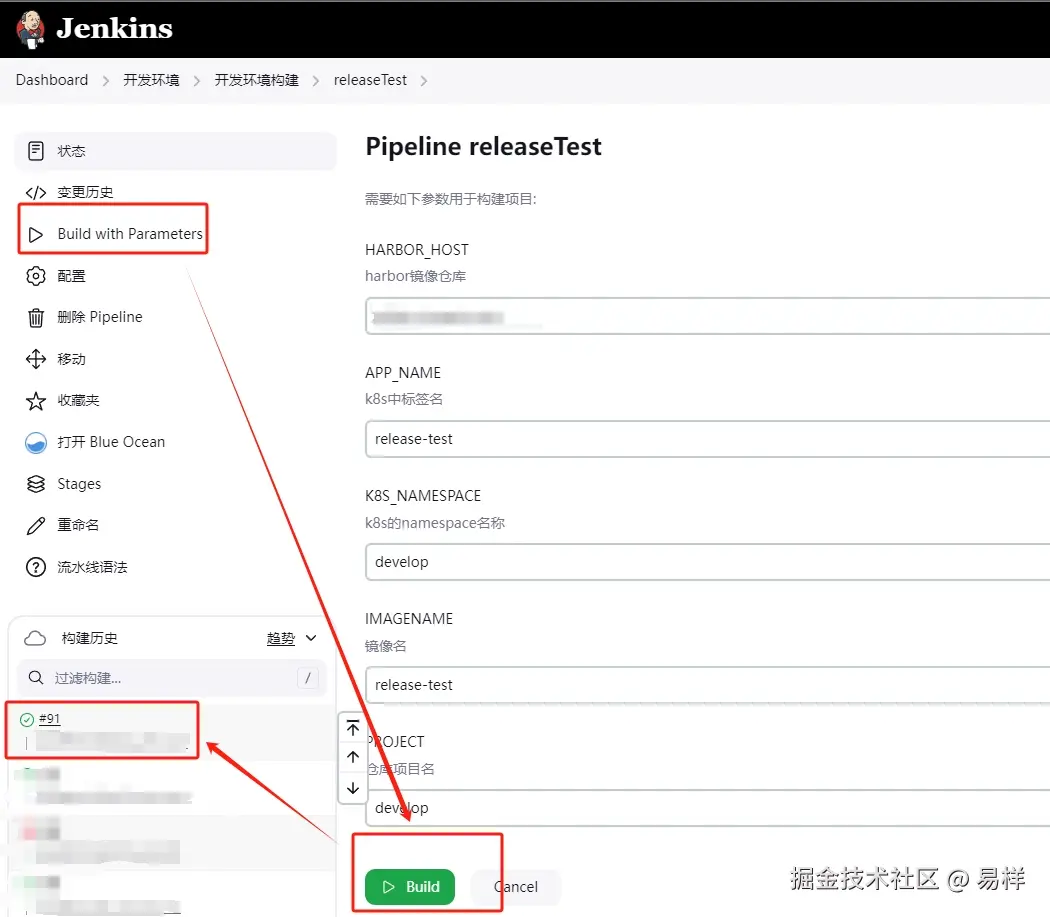Open 变更历史 sidebar item
The height and width of the screenshot is (917, 1050).
[x=85, y=192]
